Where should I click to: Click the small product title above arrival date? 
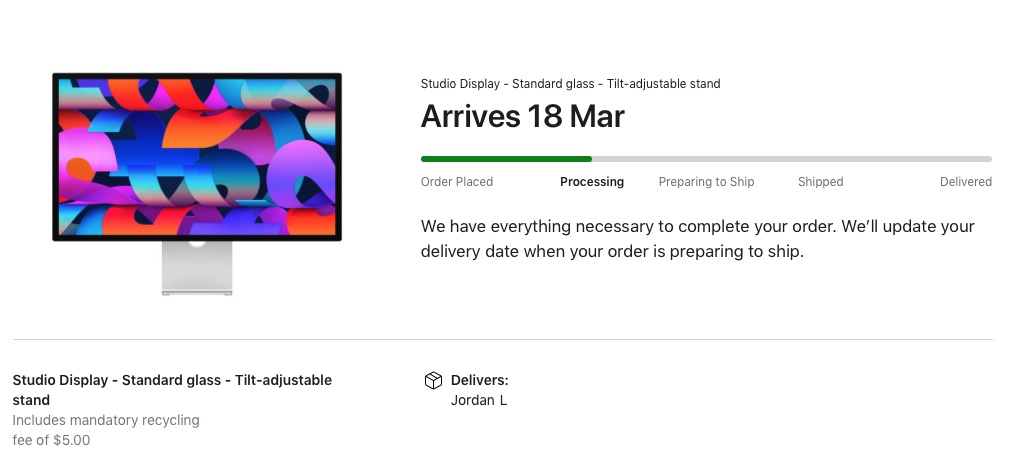pos(570,84)
